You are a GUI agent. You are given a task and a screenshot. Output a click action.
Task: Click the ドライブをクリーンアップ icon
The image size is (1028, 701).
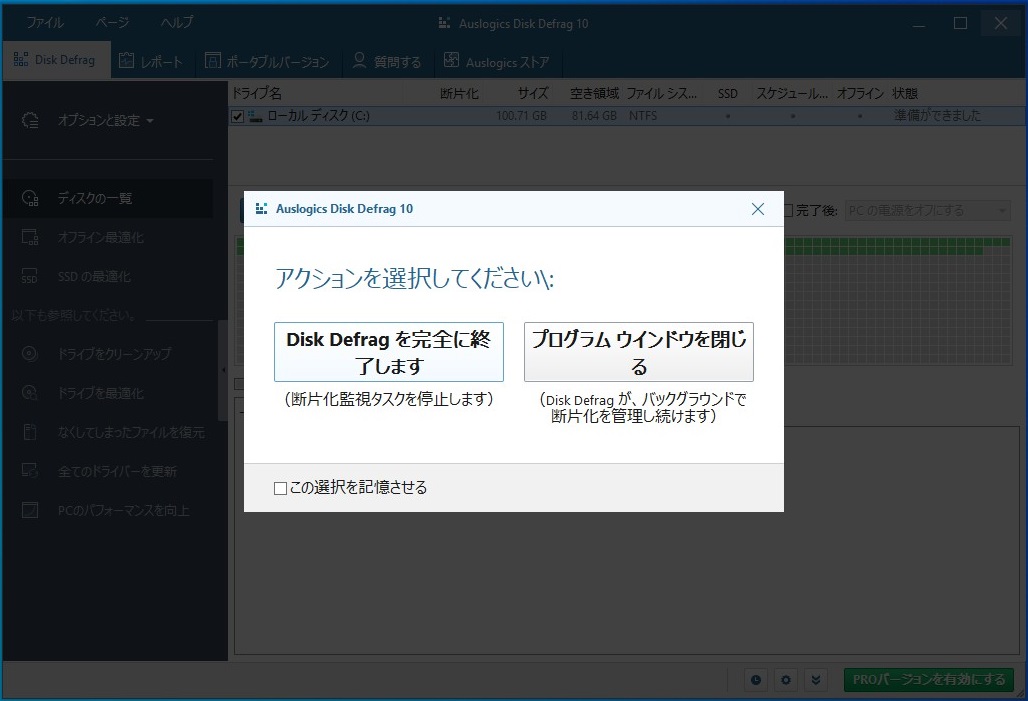(30, 354)
